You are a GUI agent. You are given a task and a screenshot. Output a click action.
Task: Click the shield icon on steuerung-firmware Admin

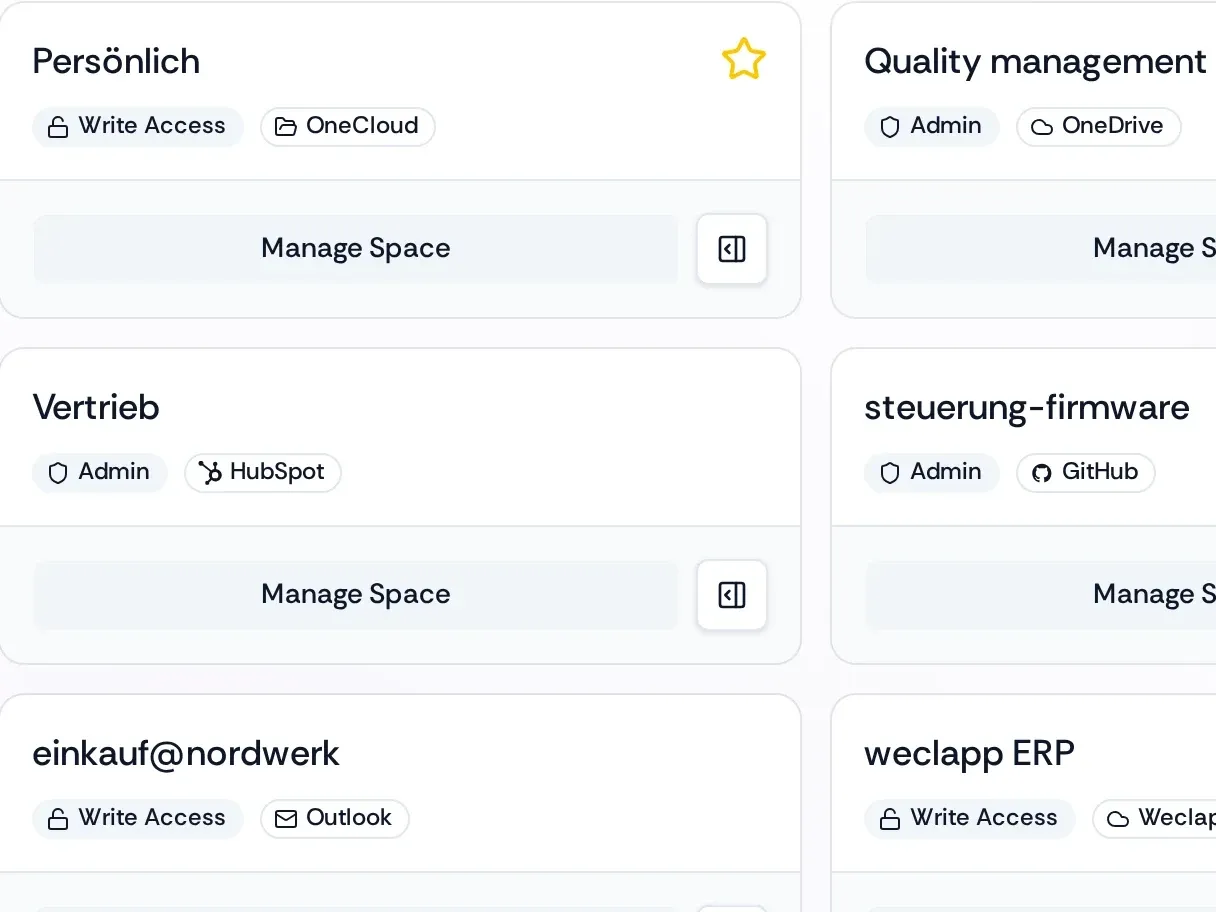click(890, 473)
